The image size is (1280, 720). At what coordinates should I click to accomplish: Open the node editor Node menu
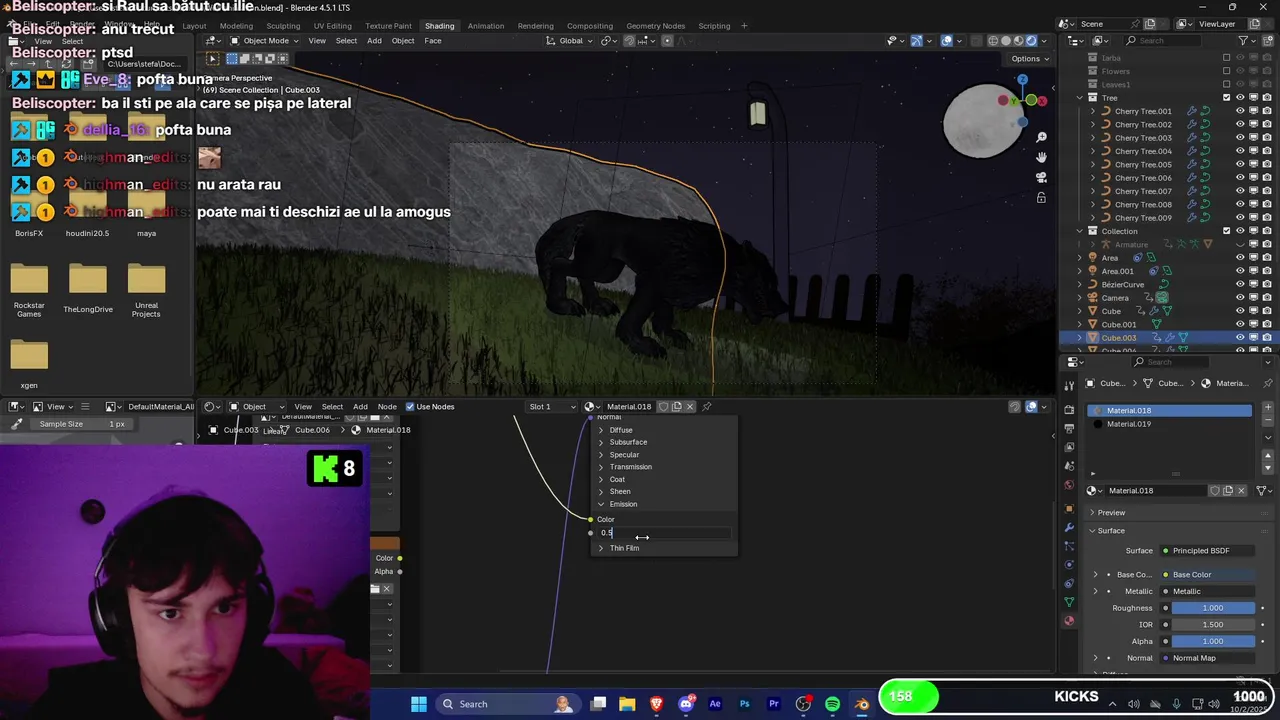[x=387, y=407]
